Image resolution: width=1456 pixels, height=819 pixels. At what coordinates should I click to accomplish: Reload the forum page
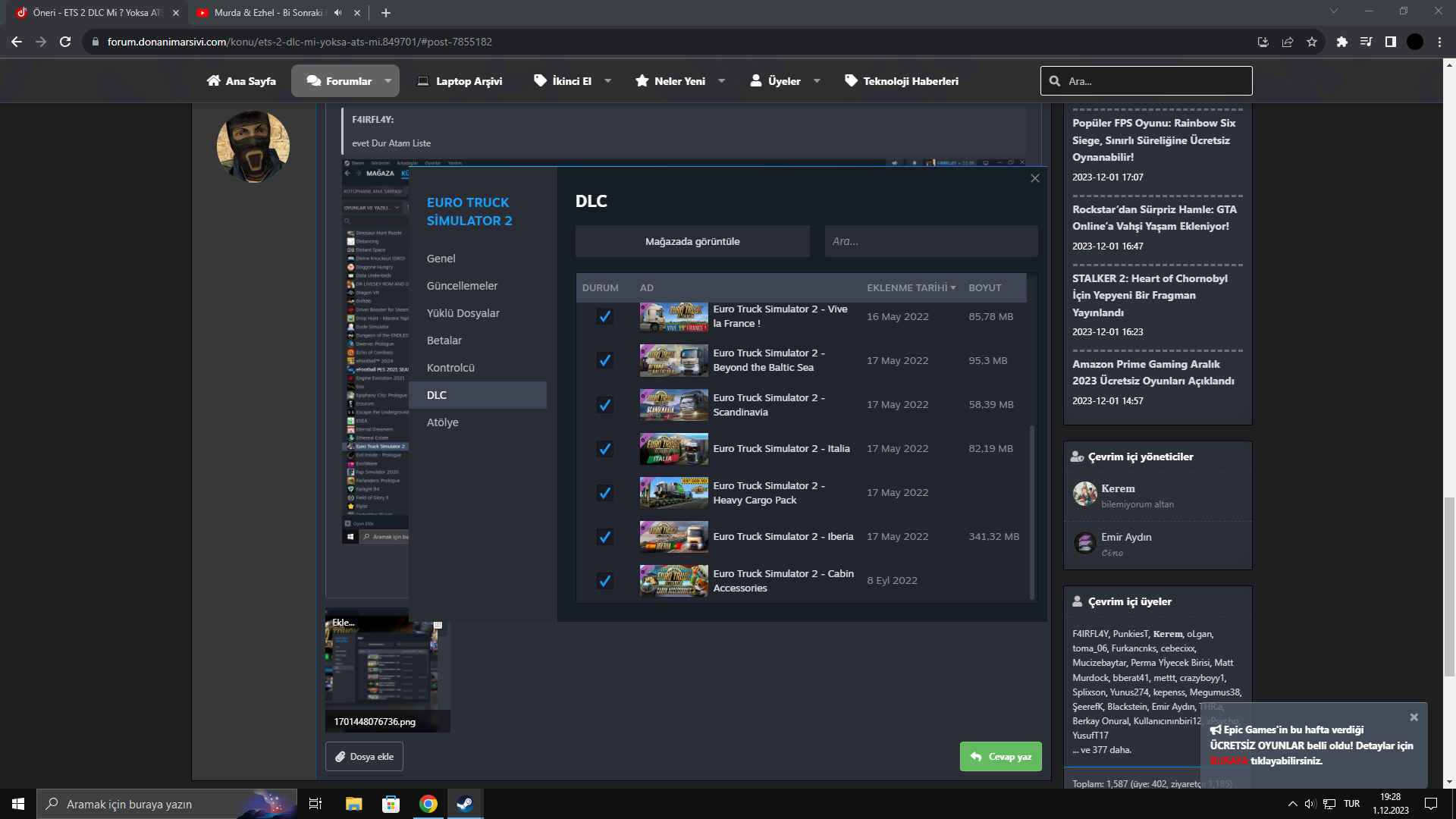[65, 42]
